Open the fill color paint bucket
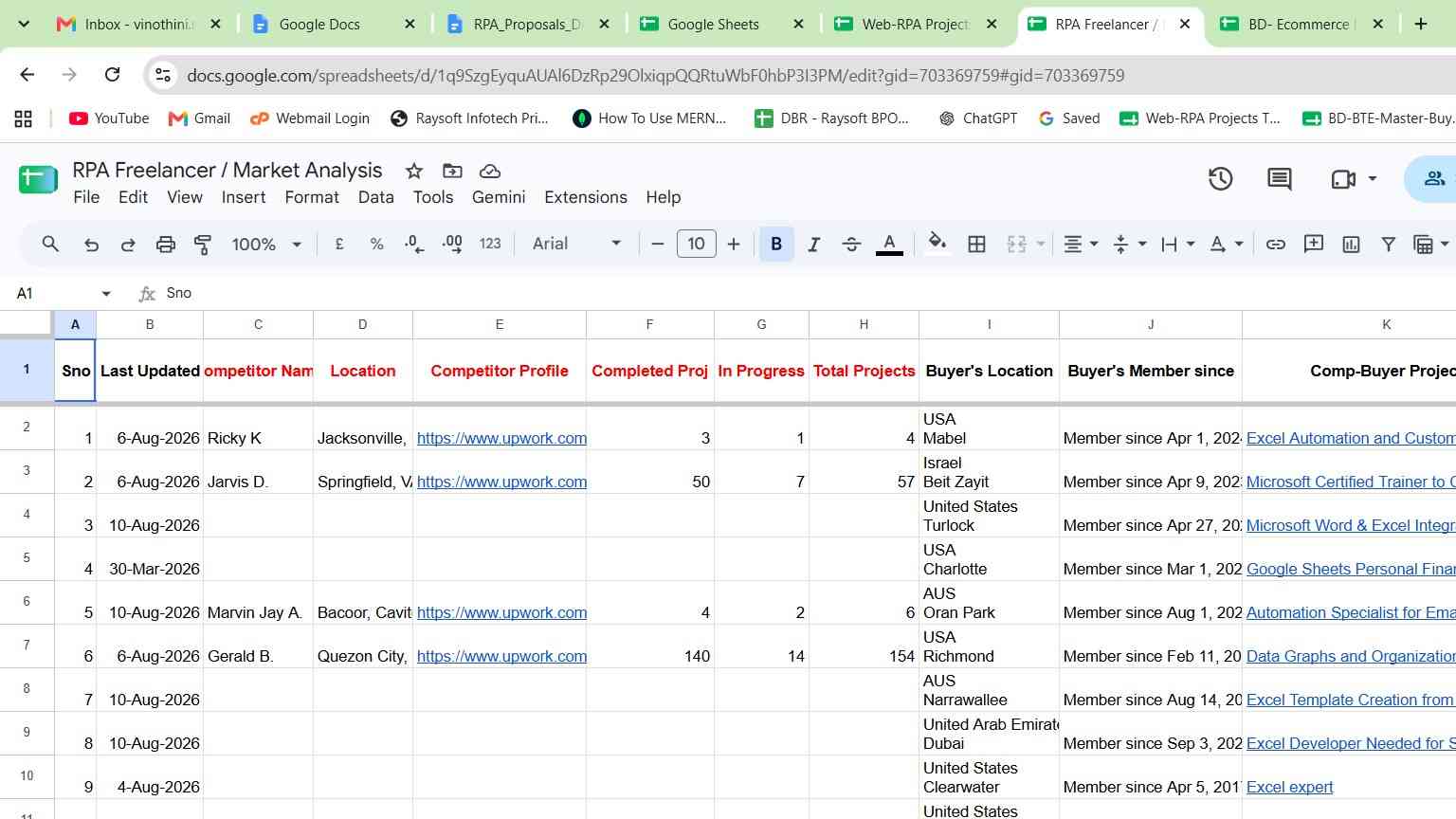 point(937,244)
